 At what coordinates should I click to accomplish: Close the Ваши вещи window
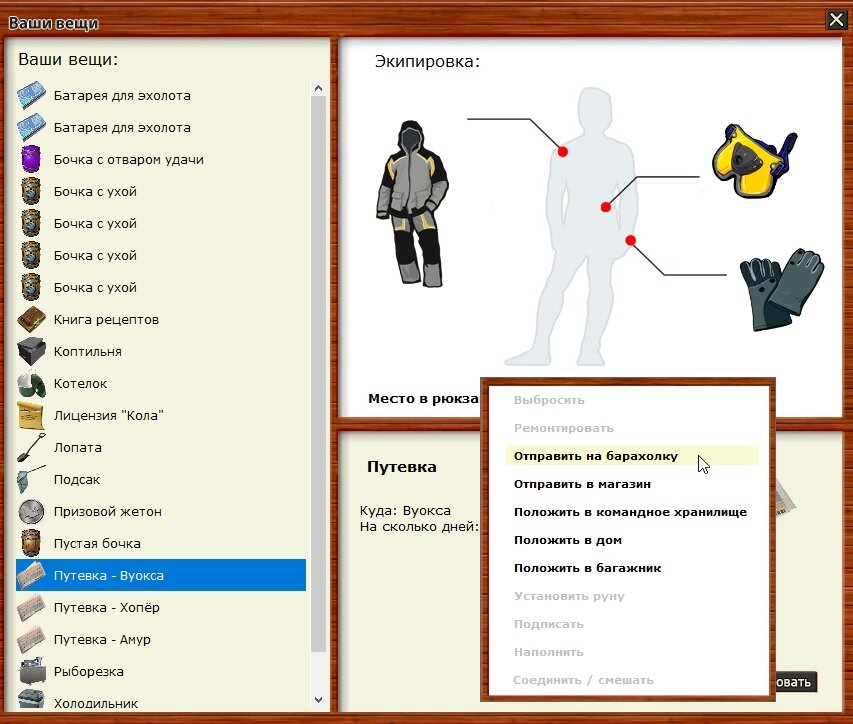coord(836,20)
